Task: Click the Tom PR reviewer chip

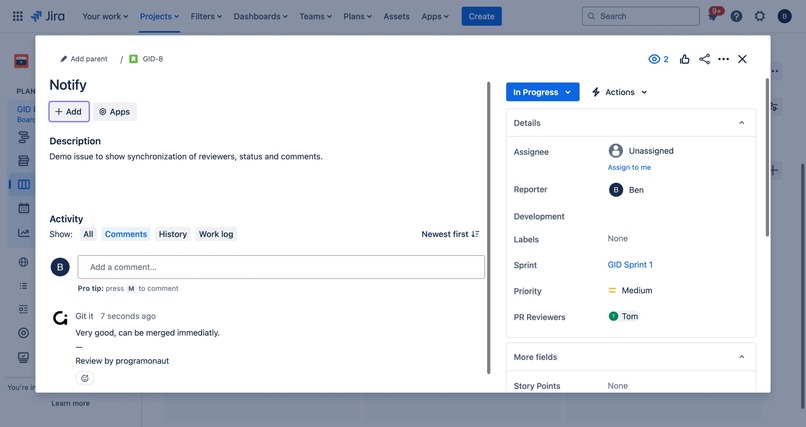Action: coord(624,317)
